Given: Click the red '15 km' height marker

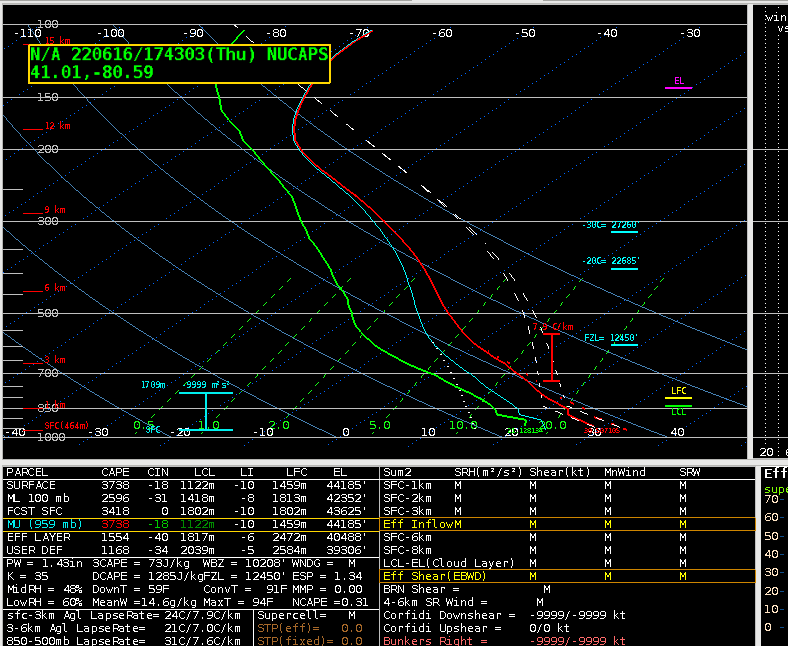Looking at the screenshot, I should pos(57,41).
